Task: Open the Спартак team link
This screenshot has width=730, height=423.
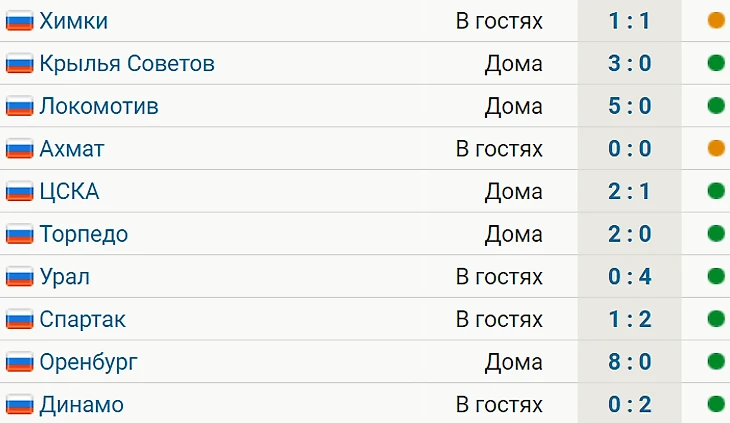Action: (82, 320)
